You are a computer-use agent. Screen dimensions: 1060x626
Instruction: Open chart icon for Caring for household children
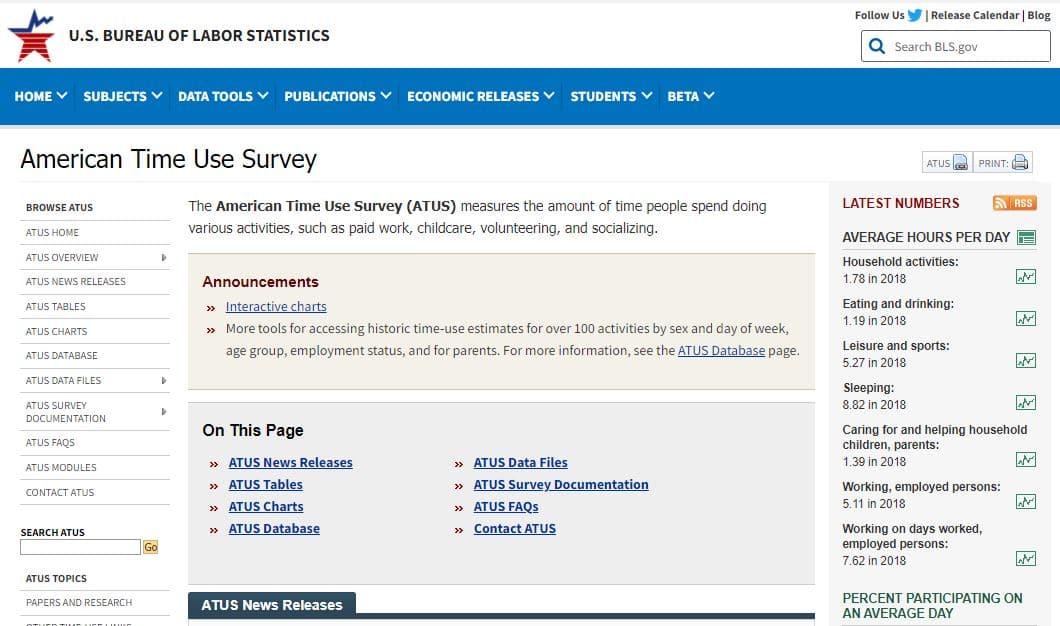point(1026,460)
